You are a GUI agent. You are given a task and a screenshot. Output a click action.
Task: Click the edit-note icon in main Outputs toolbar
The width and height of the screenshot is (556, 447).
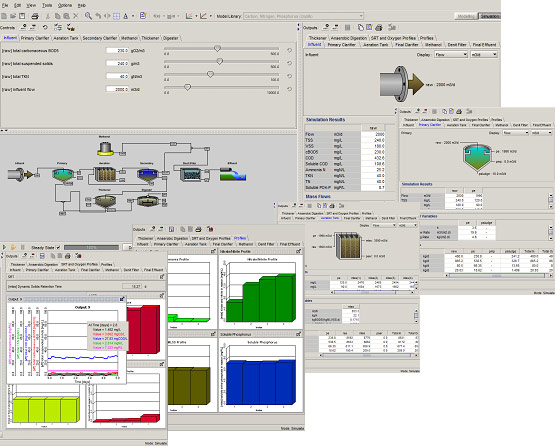tap(369, 27)
